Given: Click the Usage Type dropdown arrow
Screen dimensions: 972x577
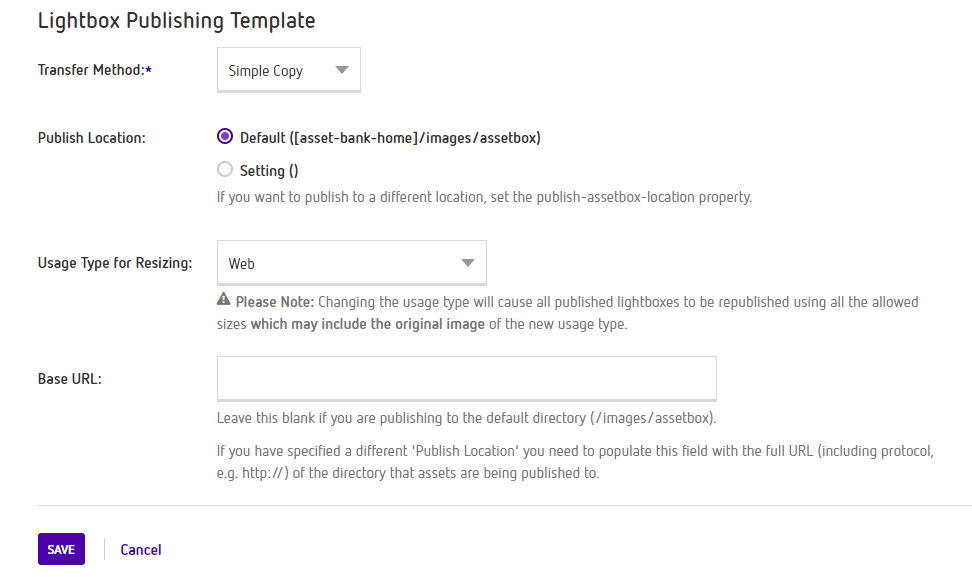Looking at the screenshot, I should pyautogui.click(x=467, y=263).
